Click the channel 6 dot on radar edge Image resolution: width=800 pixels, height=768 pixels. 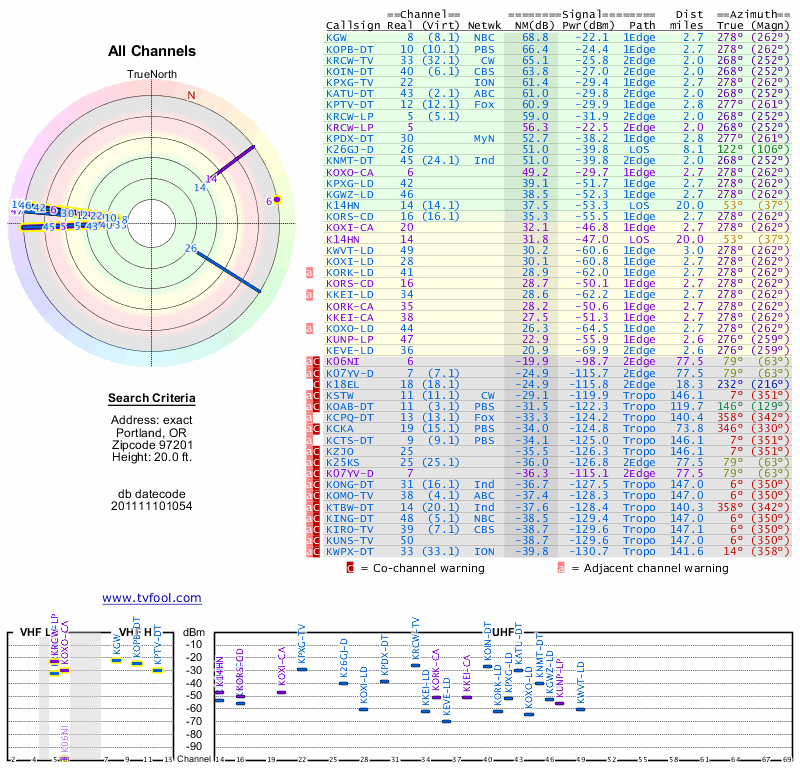click(x=277, y=200)
